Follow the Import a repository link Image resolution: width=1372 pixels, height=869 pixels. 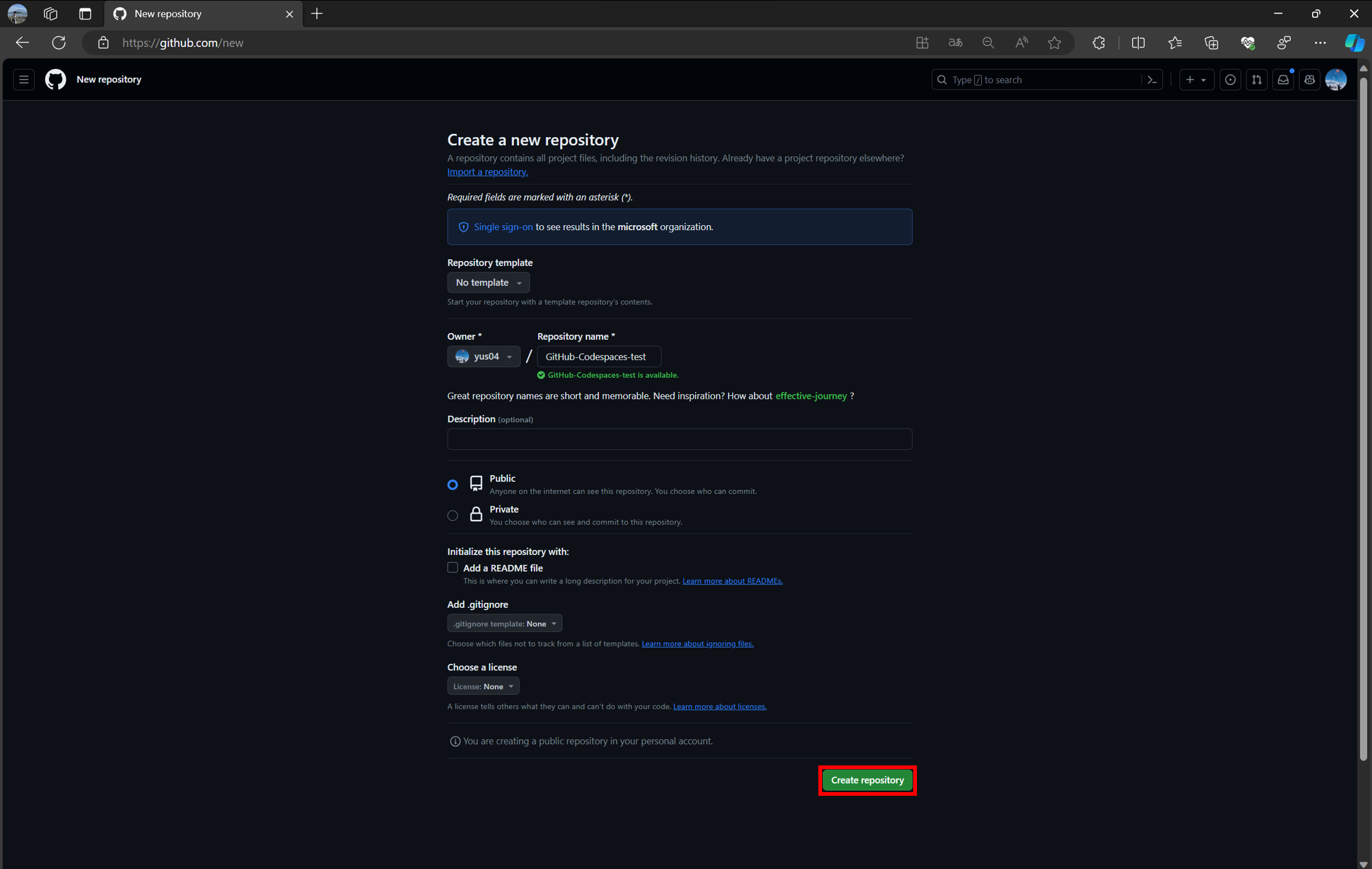[487, 172]
